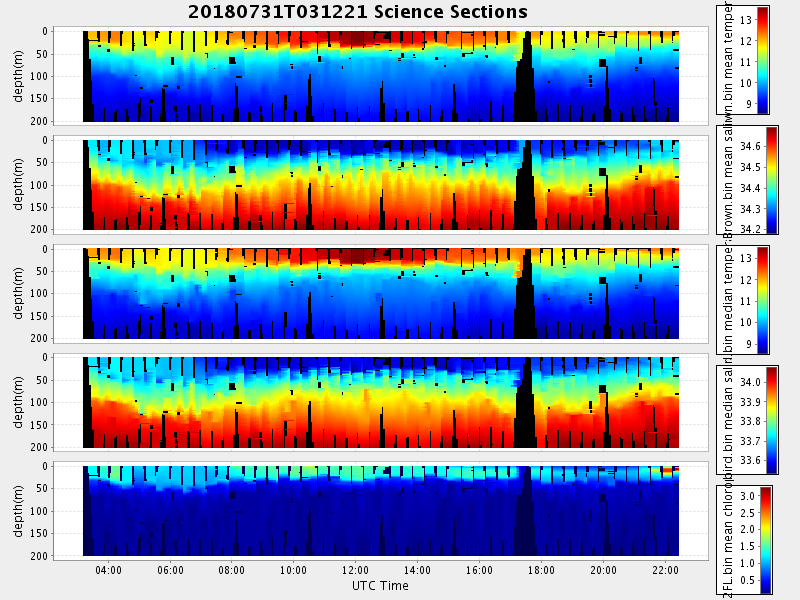Select the 22:00 tick on the time axis

click(665, 571)
